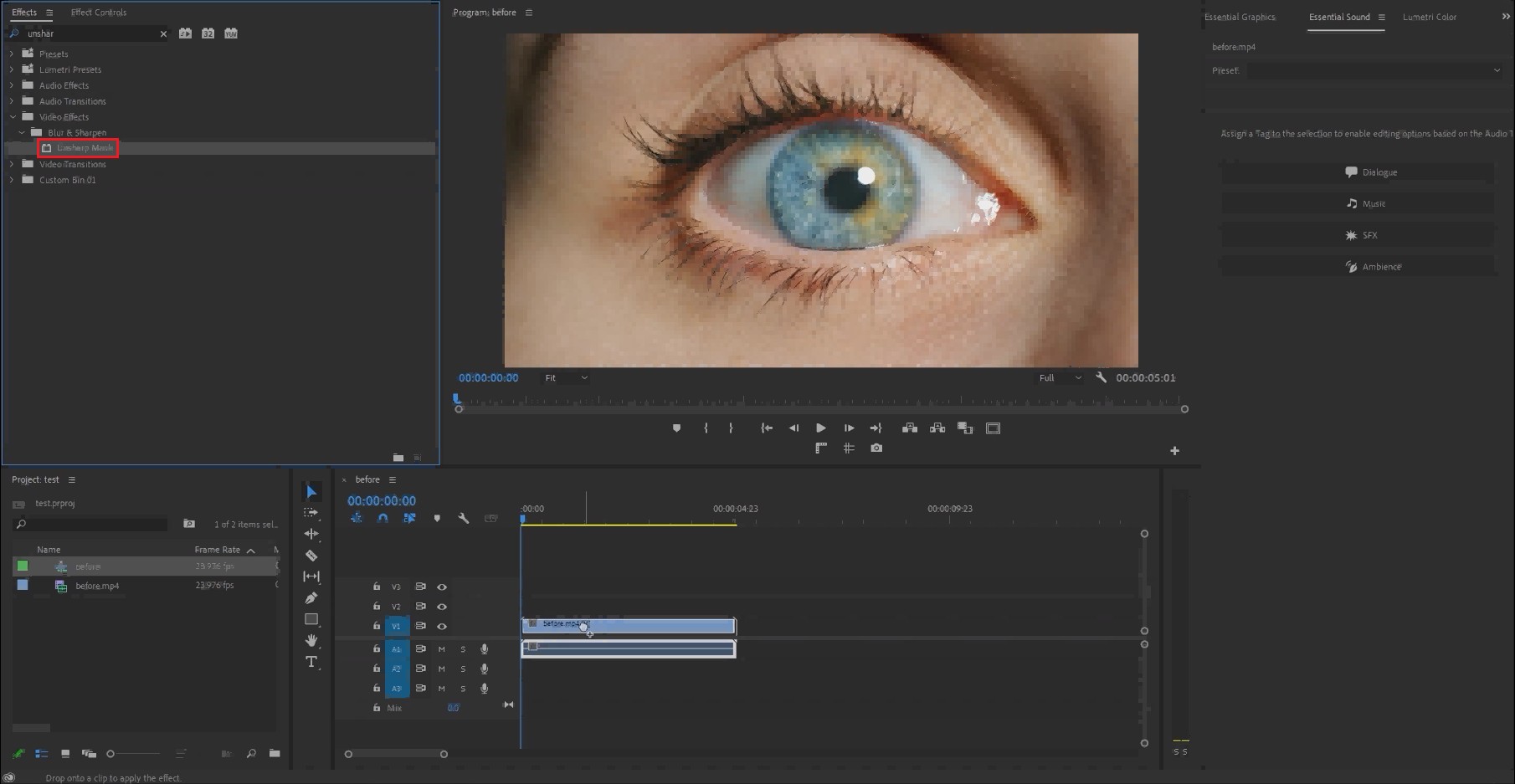Assign the Music audio type
The width and height of the screenshot is (1515, 784).
tap(1358, 204)
